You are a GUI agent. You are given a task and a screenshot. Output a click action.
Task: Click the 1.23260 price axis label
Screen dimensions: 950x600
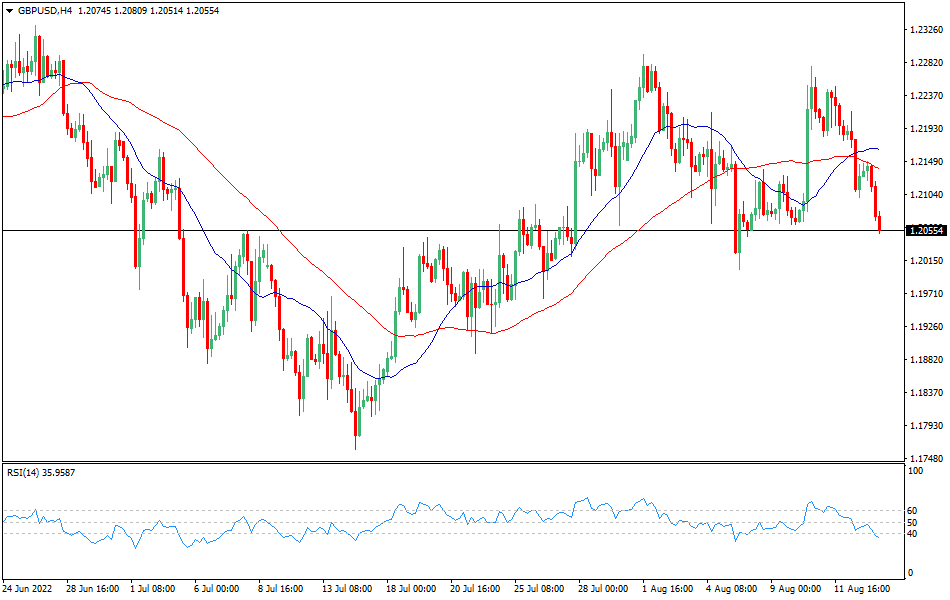[925, 30]
